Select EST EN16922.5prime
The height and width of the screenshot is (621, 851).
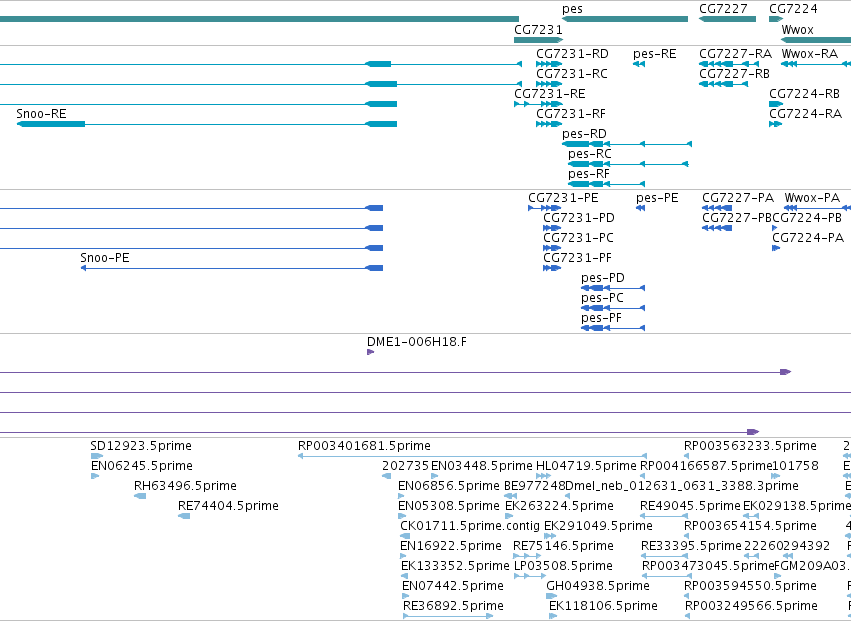click(x=403, y=556)
